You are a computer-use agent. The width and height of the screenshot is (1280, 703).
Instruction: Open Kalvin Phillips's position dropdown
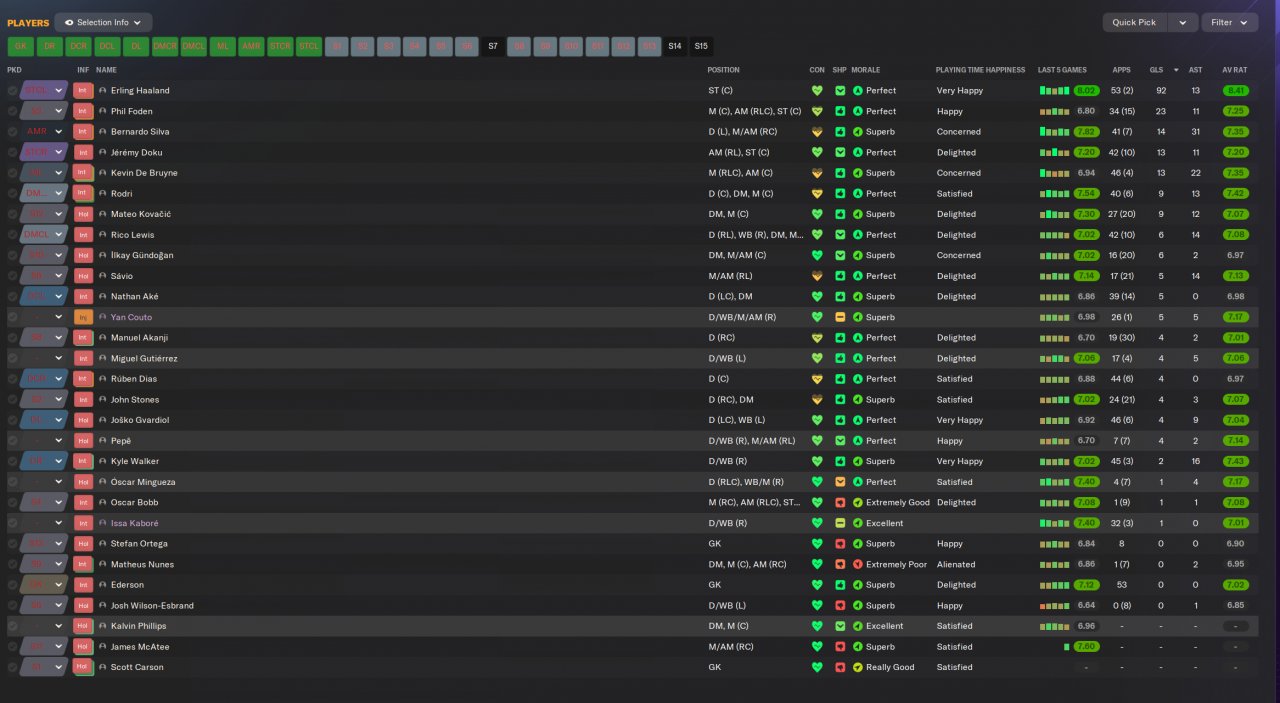[x=44, y=626]
